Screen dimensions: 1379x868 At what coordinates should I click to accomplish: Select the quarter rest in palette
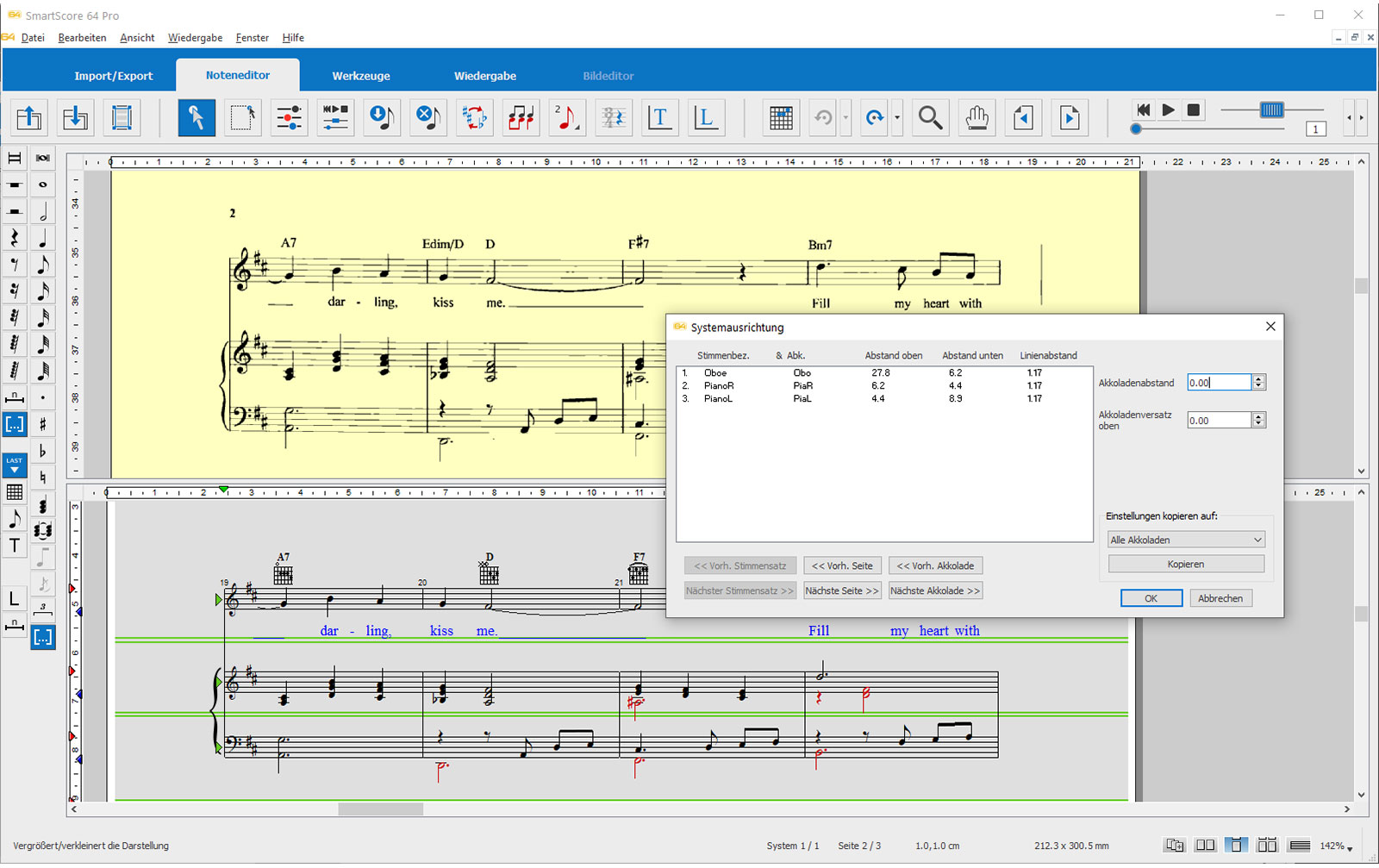15,238
